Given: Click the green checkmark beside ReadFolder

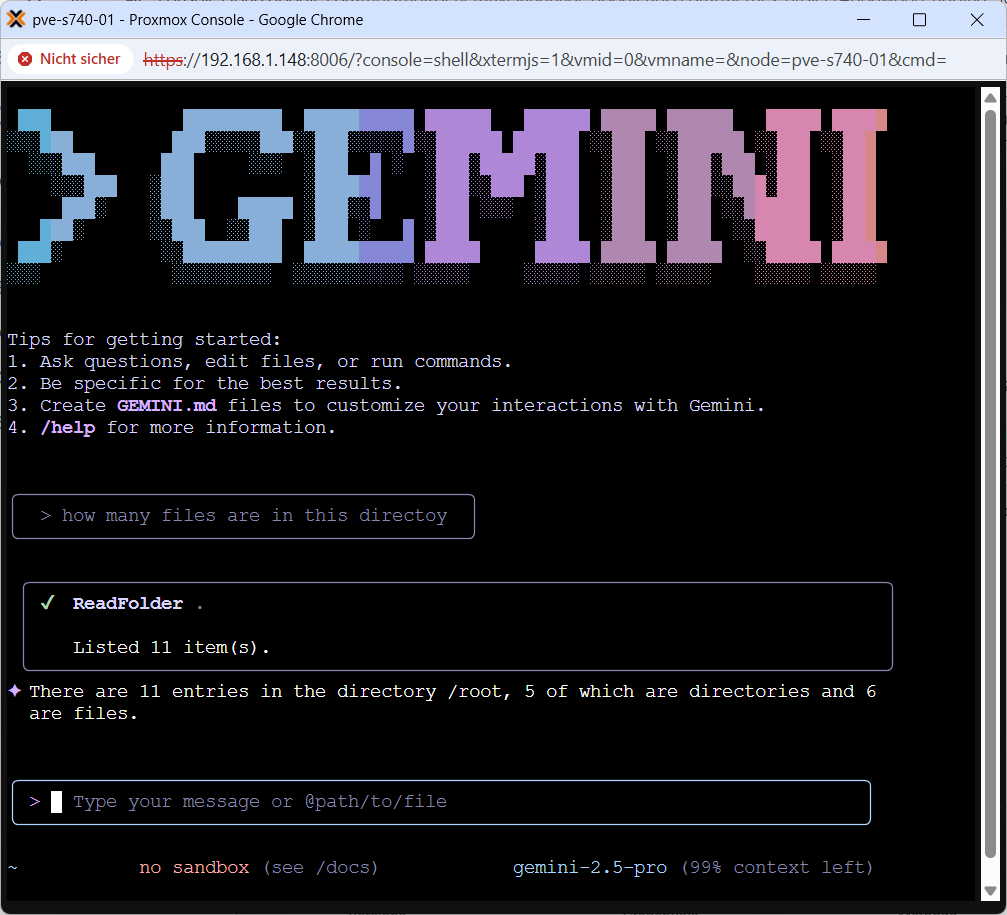Looking at the screenshot, I should [x=46, y=603].
